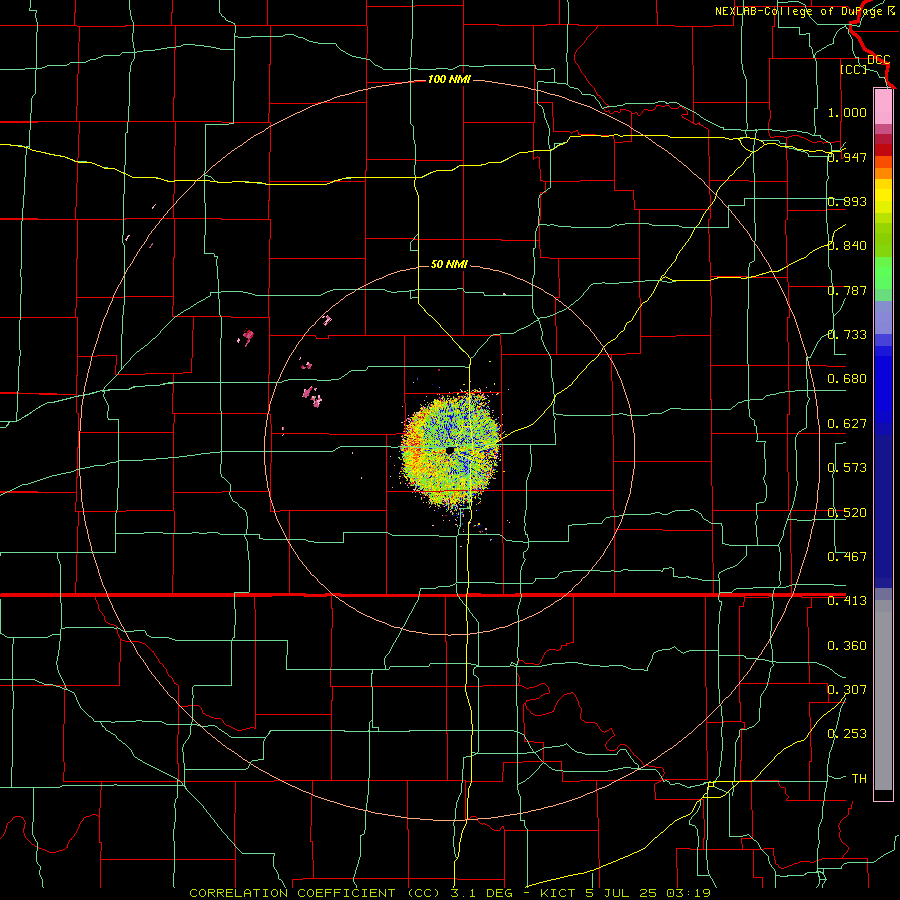Viewport: 900px width, 900px height.
Task: Click the 0.307 value on the color scale
Action: point(847,690)
